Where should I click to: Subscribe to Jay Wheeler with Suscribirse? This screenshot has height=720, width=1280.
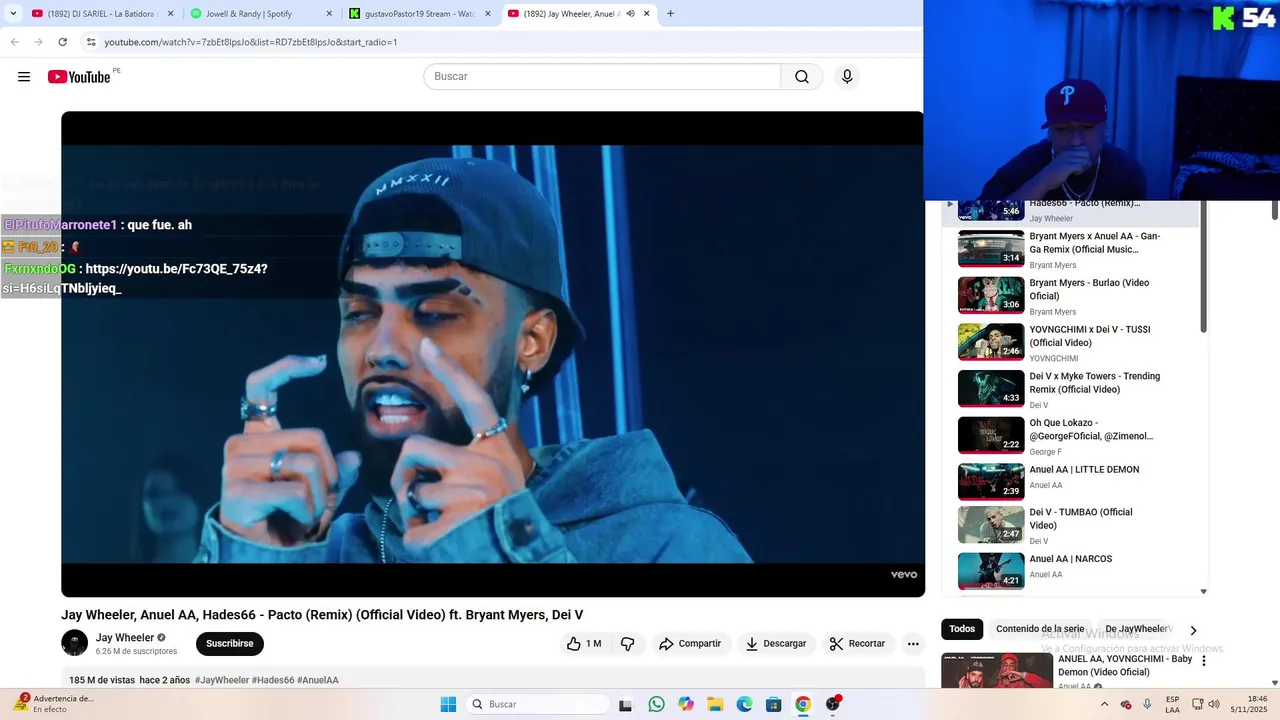tap(230, 644)
